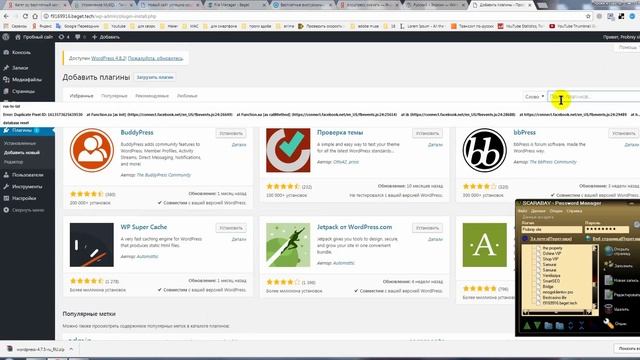The width and height of the screenshot is (640, 360).
Task: Click the Пароль field in Password Manager
Action: pyautogui.click(x=607, y=229)
